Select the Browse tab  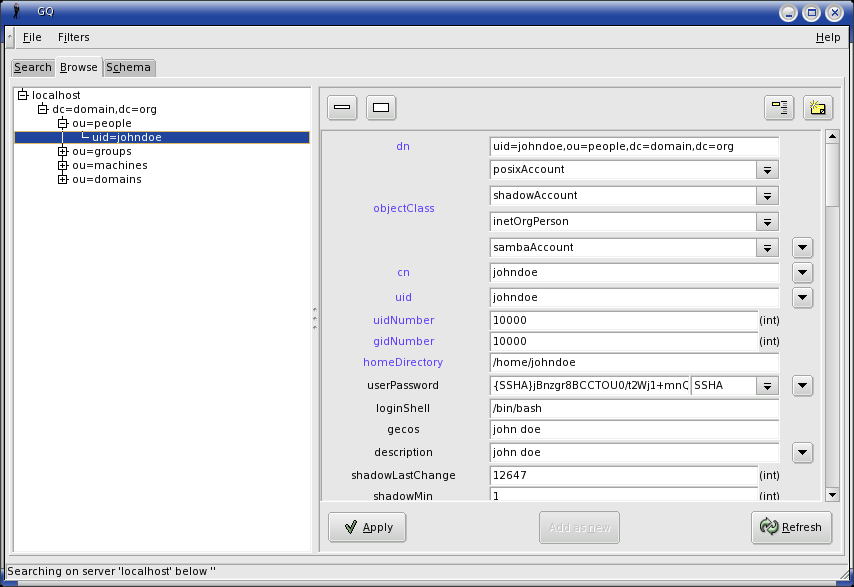pyautogui.click(x=78, y=67)
